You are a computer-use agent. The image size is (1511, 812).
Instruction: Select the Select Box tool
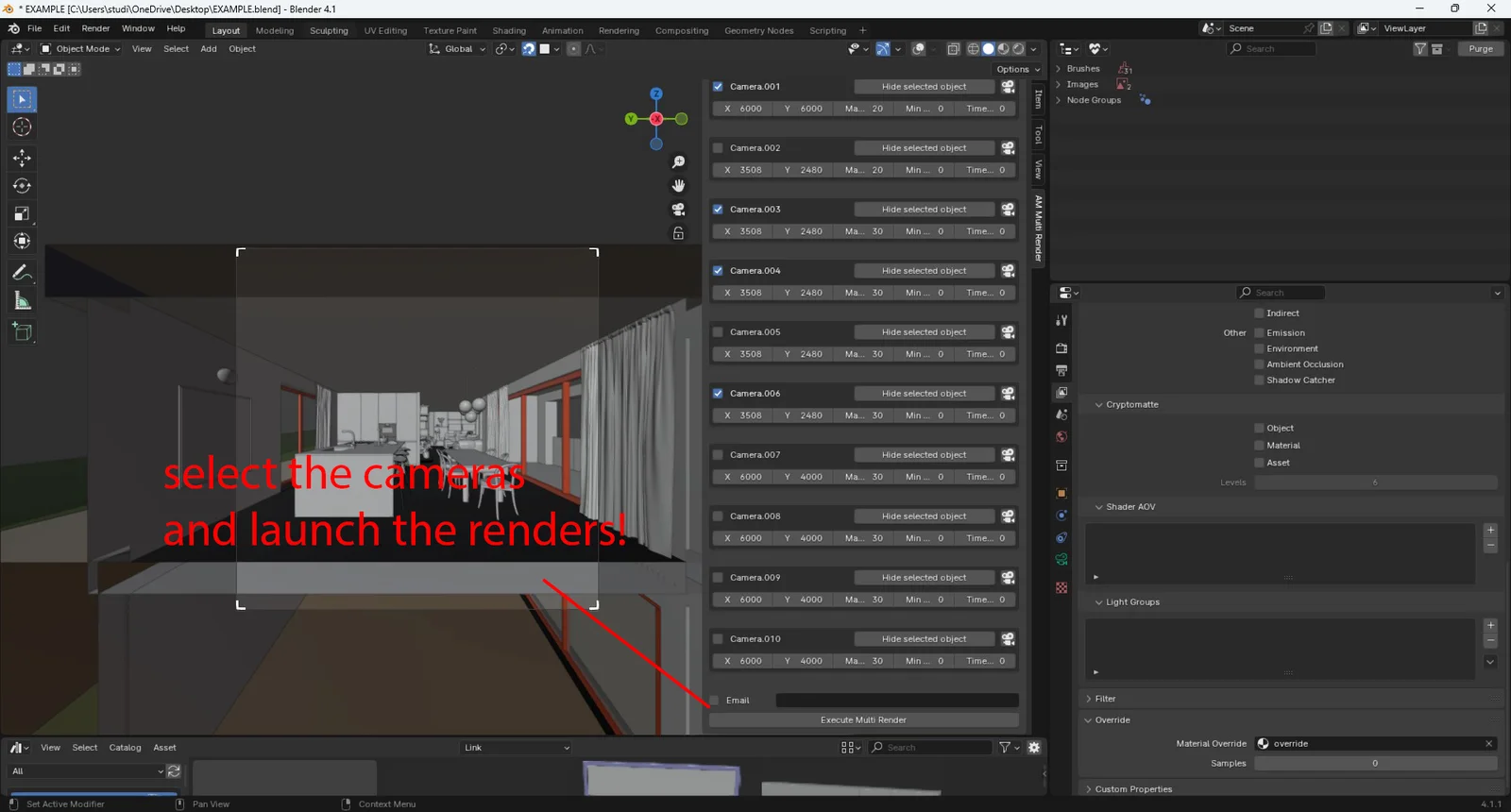pyautogui.click(x=22, y=99)
